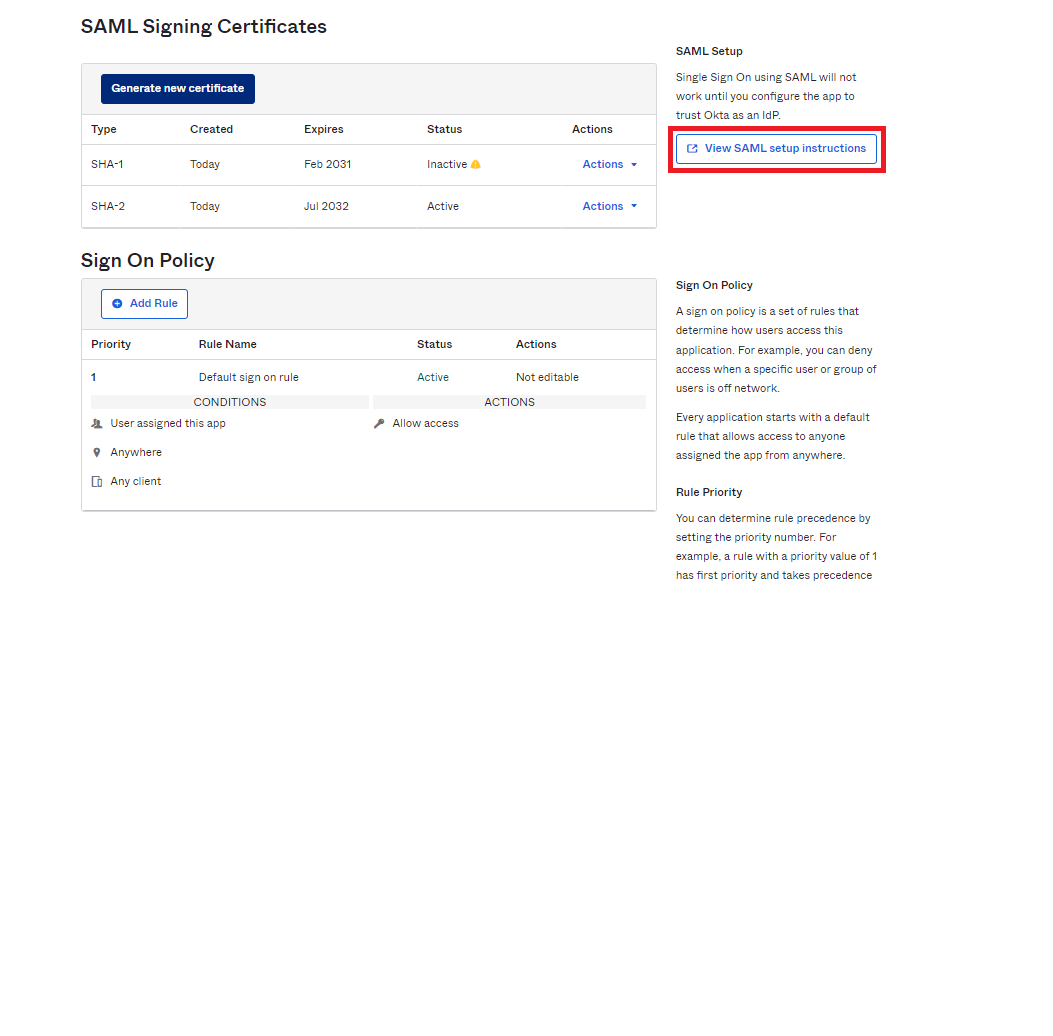Viewport: 1053px width, 1036px height.
Task: Click the Type column header in certificates table
Action: 104,129
